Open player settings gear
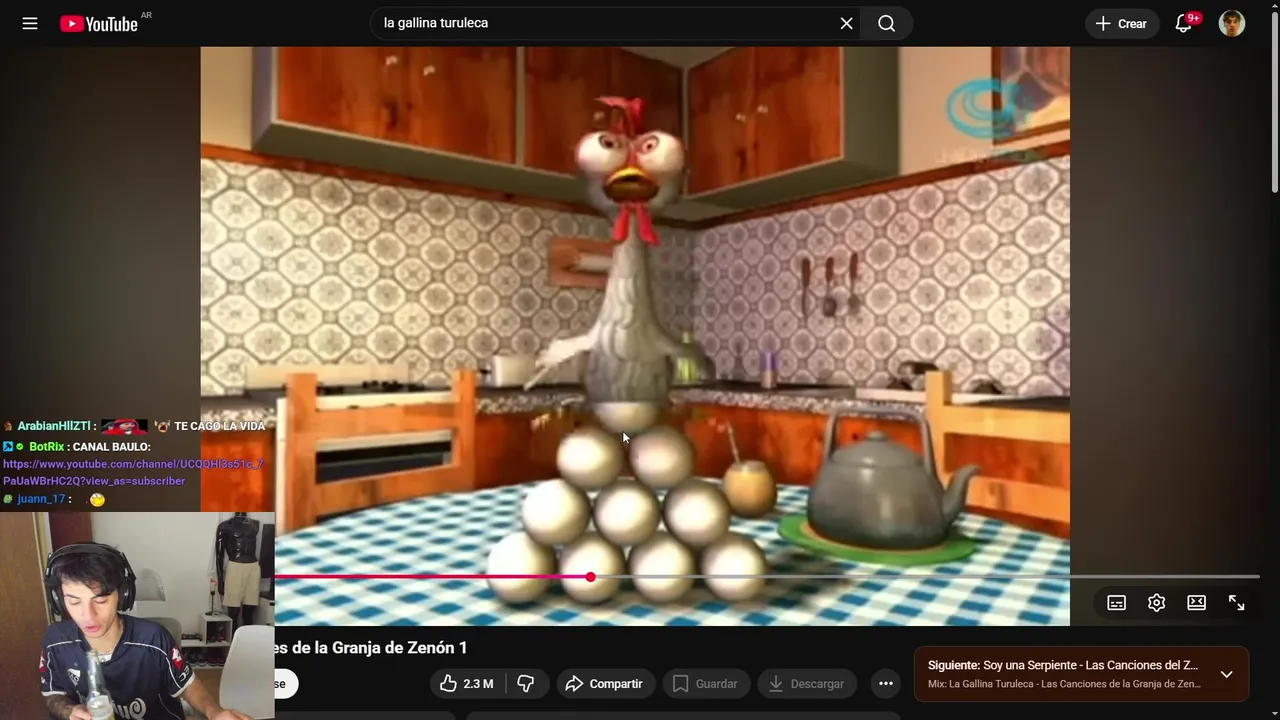This screenshot has height=720, width=1280. pyautogui.click(x=1157, y=602)
